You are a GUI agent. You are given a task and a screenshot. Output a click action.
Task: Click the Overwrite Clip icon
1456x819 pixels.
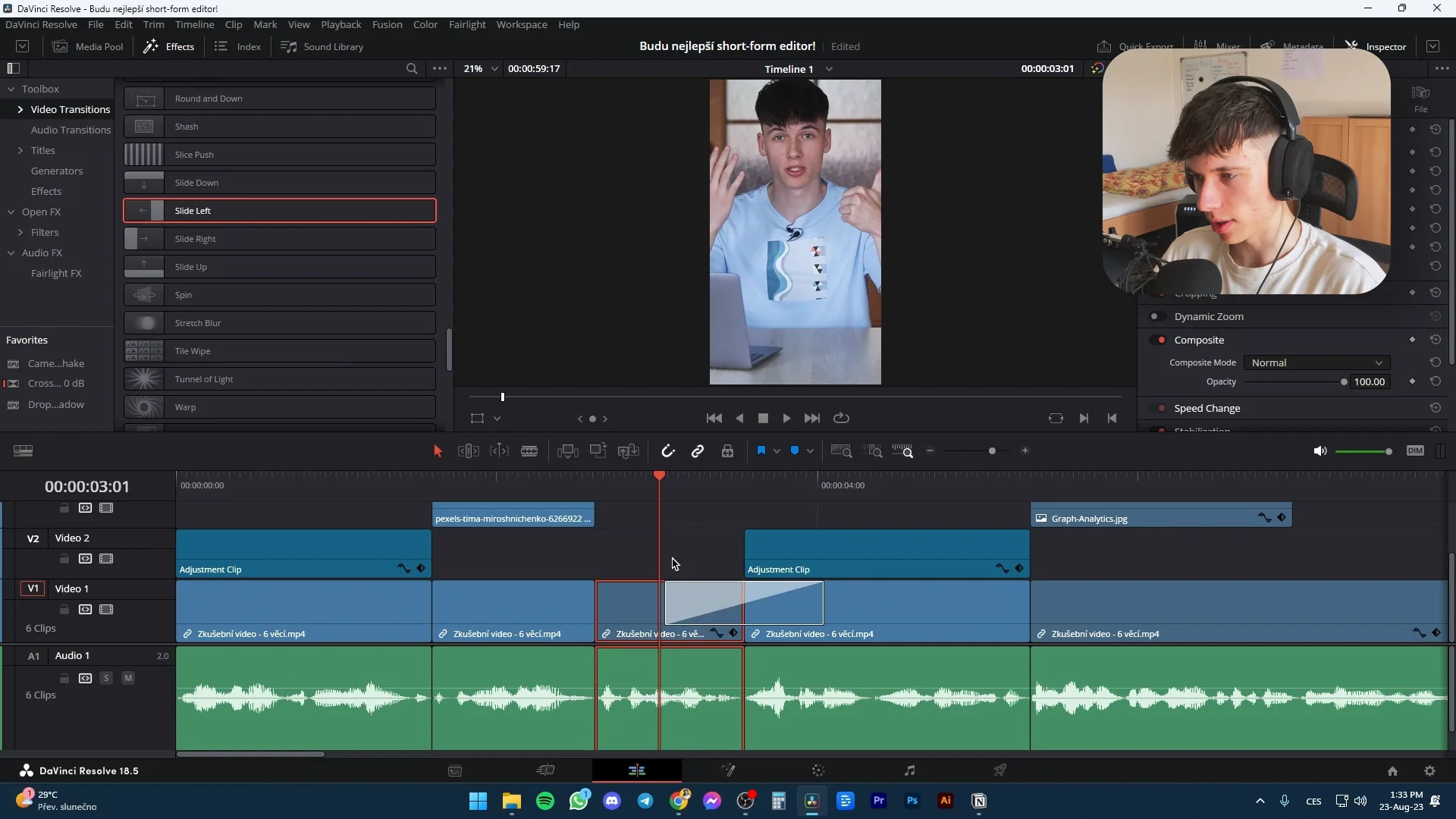point(598,450)
